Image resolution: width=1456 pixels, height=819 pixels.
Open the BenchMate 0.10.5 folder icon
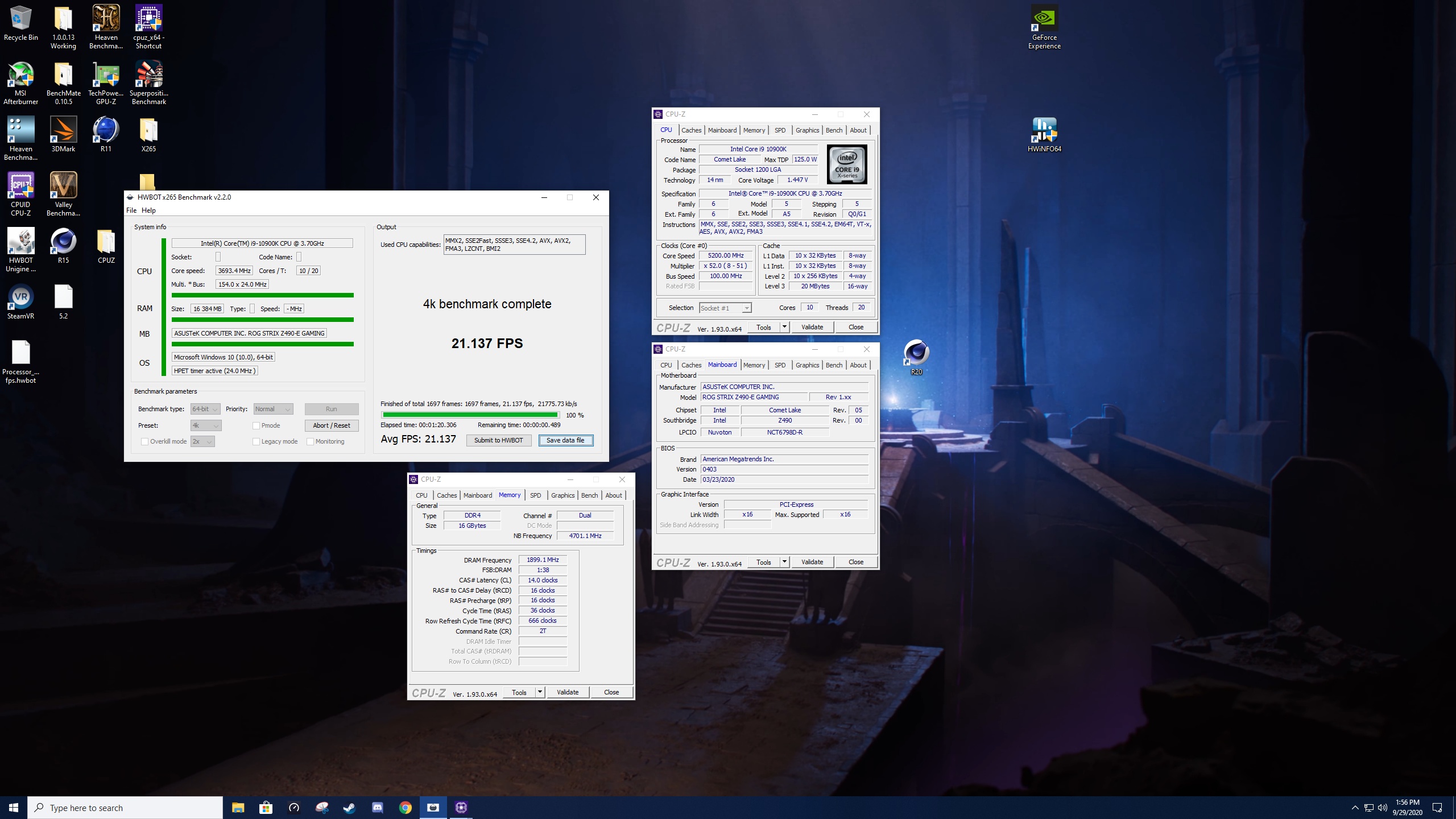pos(63,83)
